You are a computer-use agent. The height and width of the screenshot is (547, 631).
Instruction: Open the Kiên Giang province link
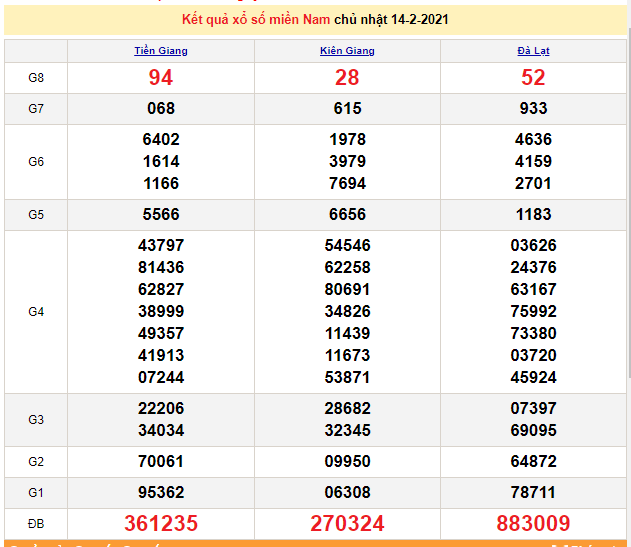(x=347, y=51)
